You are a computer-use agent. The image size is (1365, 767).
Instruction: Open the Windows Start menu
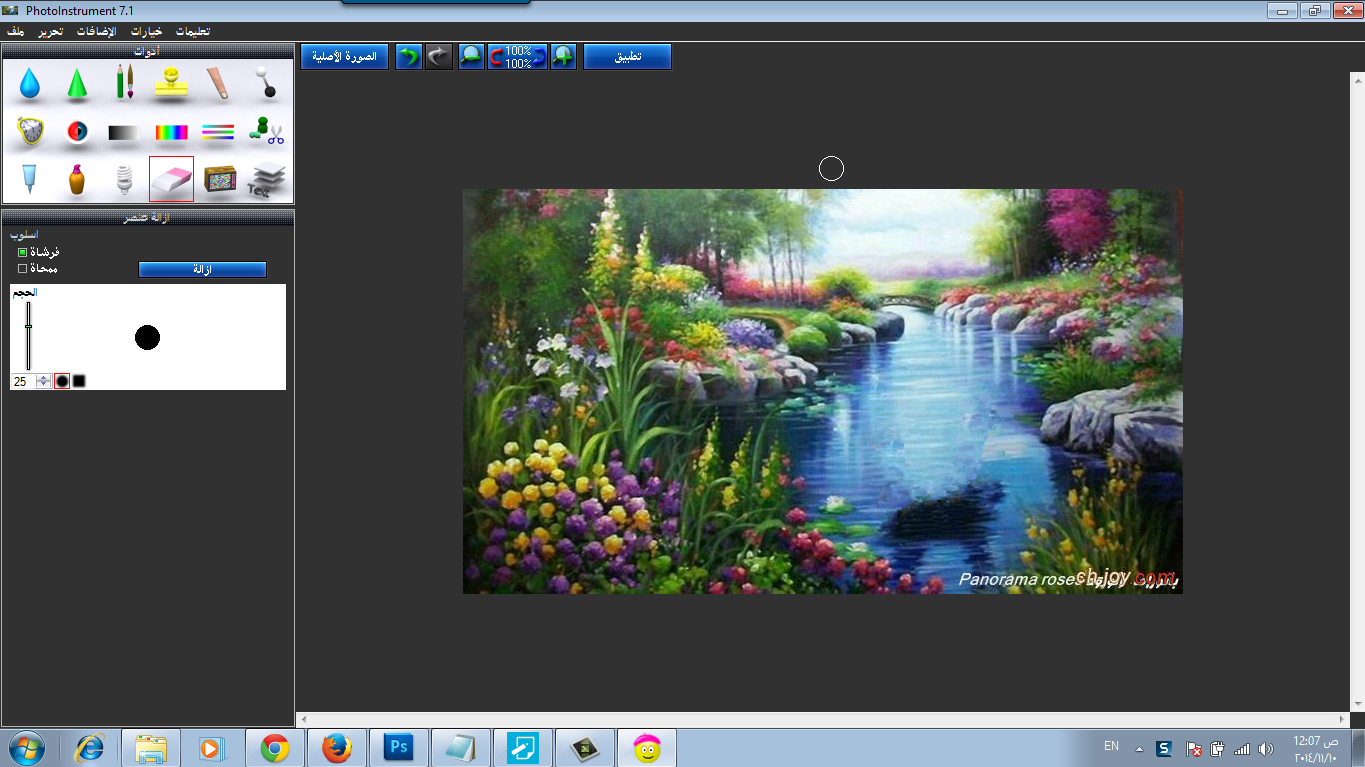pos(26,747)
